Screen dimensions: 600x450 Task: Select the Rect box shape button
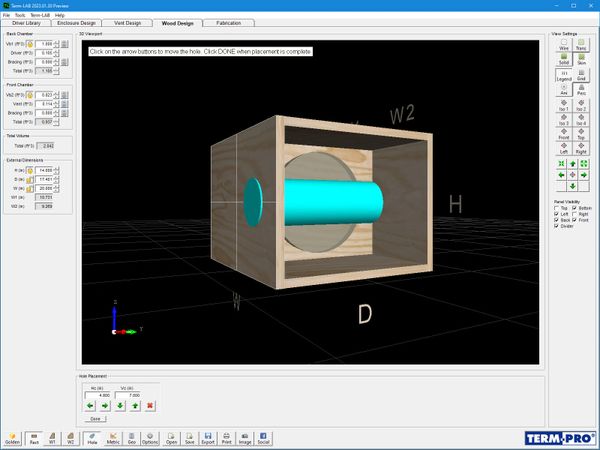[34, 439]
